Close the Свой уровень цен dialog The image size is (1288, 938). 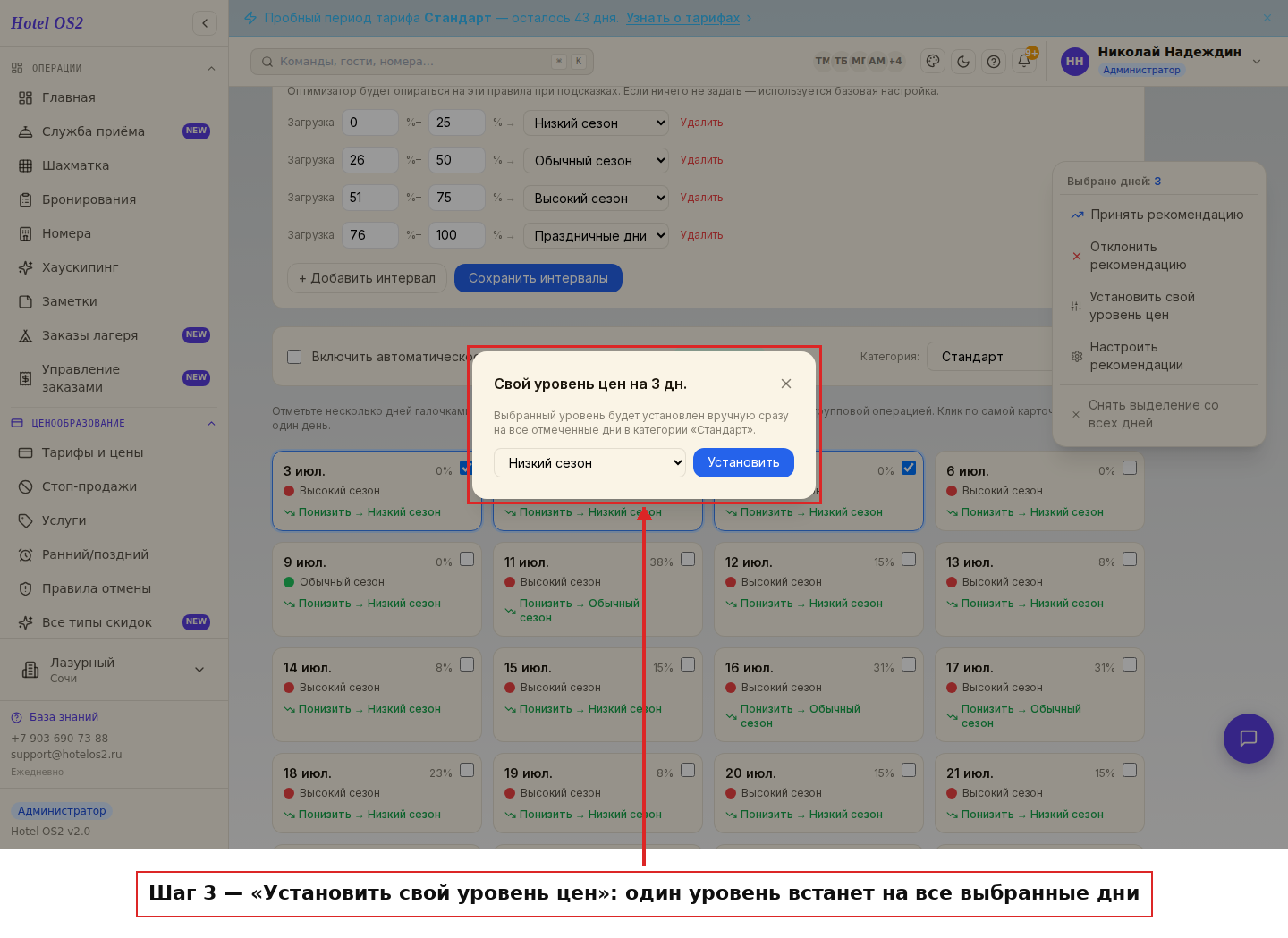pos(786,384)
